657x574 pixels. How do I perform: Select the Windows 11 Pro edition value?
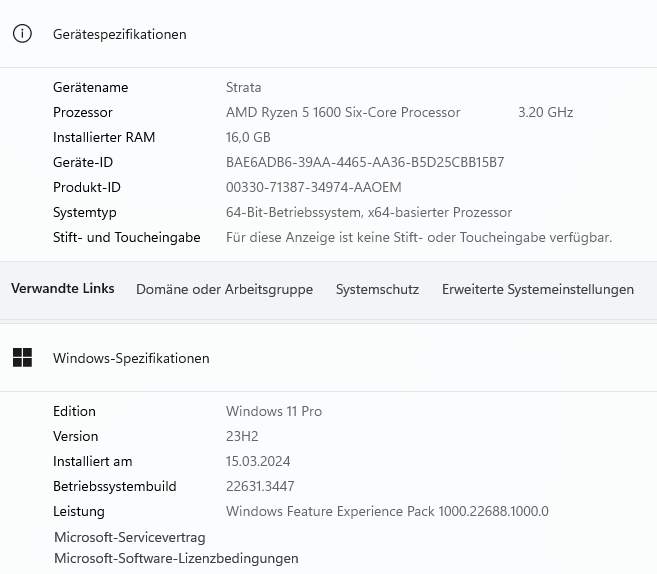coord(274,411)
